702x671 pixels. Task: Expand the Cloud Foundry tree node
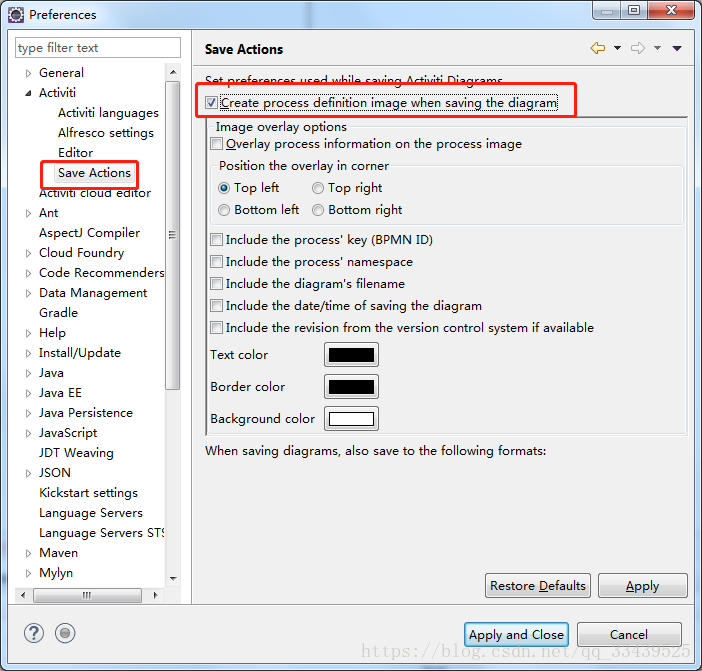coord(28,253)
